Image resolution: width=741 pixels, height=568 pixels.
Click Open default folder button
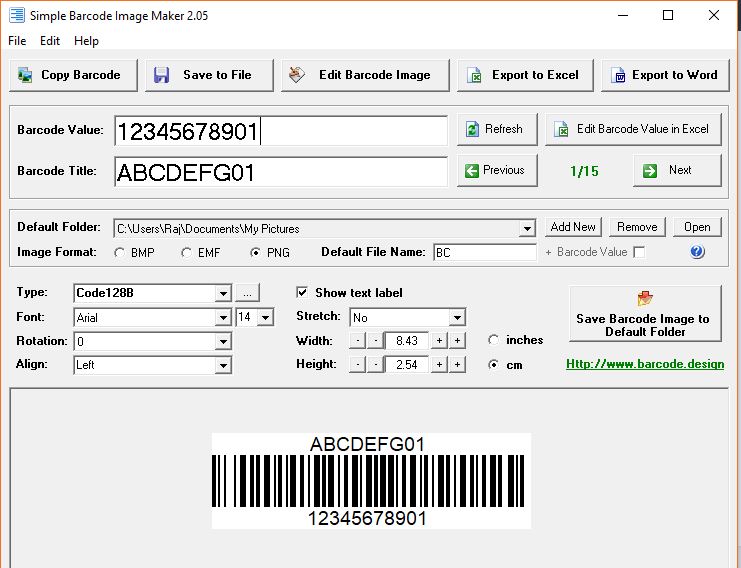tap(697, 227)
